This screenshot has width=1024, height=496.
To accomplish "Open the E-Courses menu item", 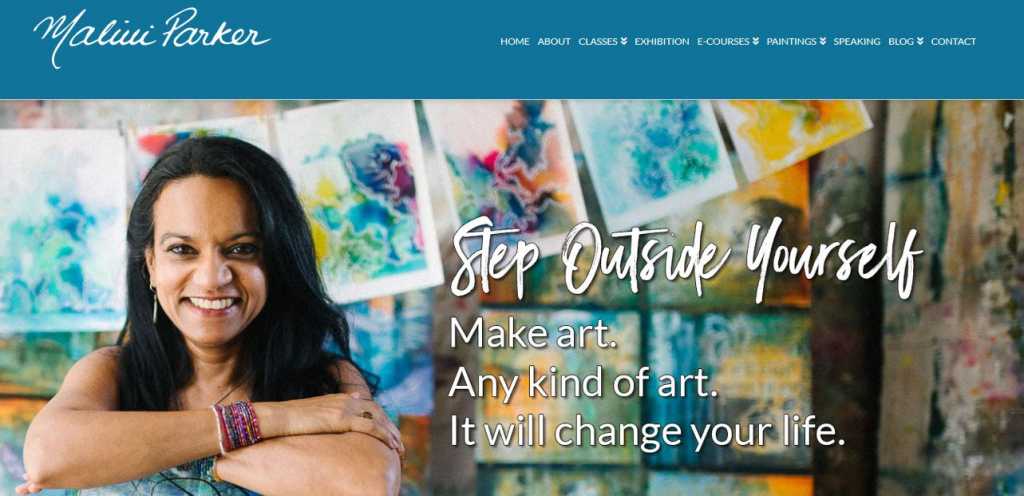I will [723, 41].
